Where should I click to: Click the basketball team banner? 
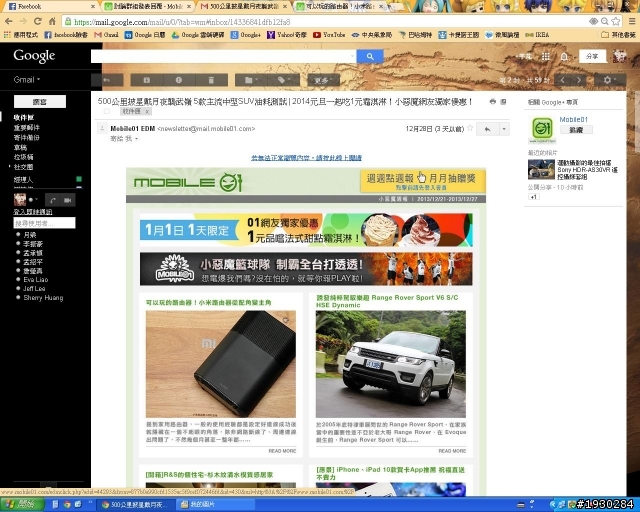[x=306, y=269]
